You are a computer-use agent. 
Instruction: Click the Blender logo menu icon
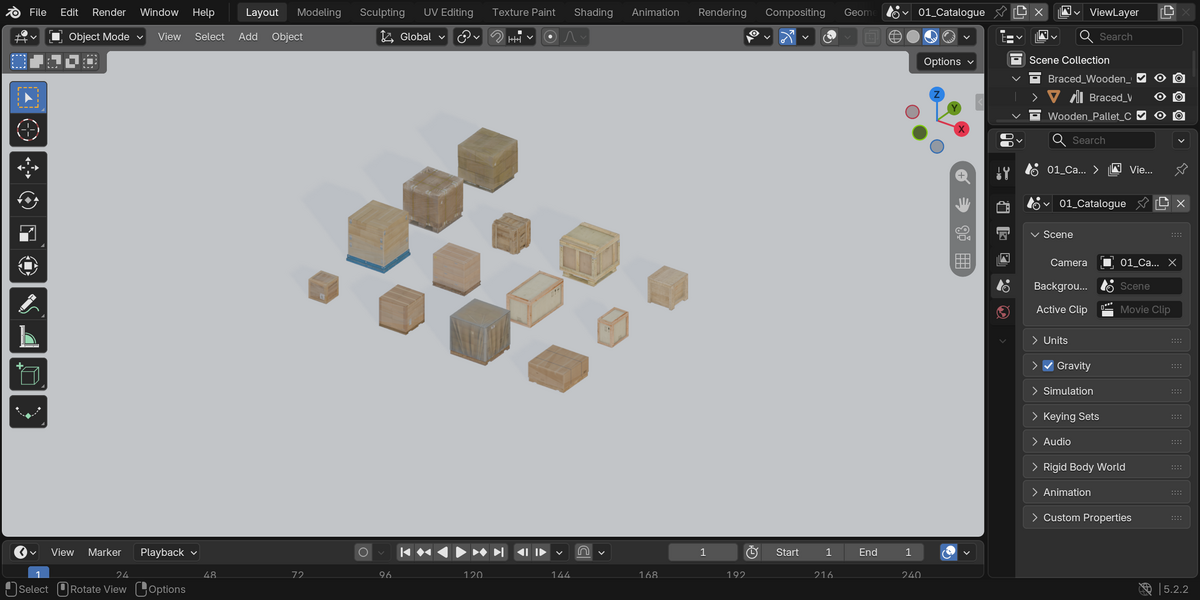[12, 12]
